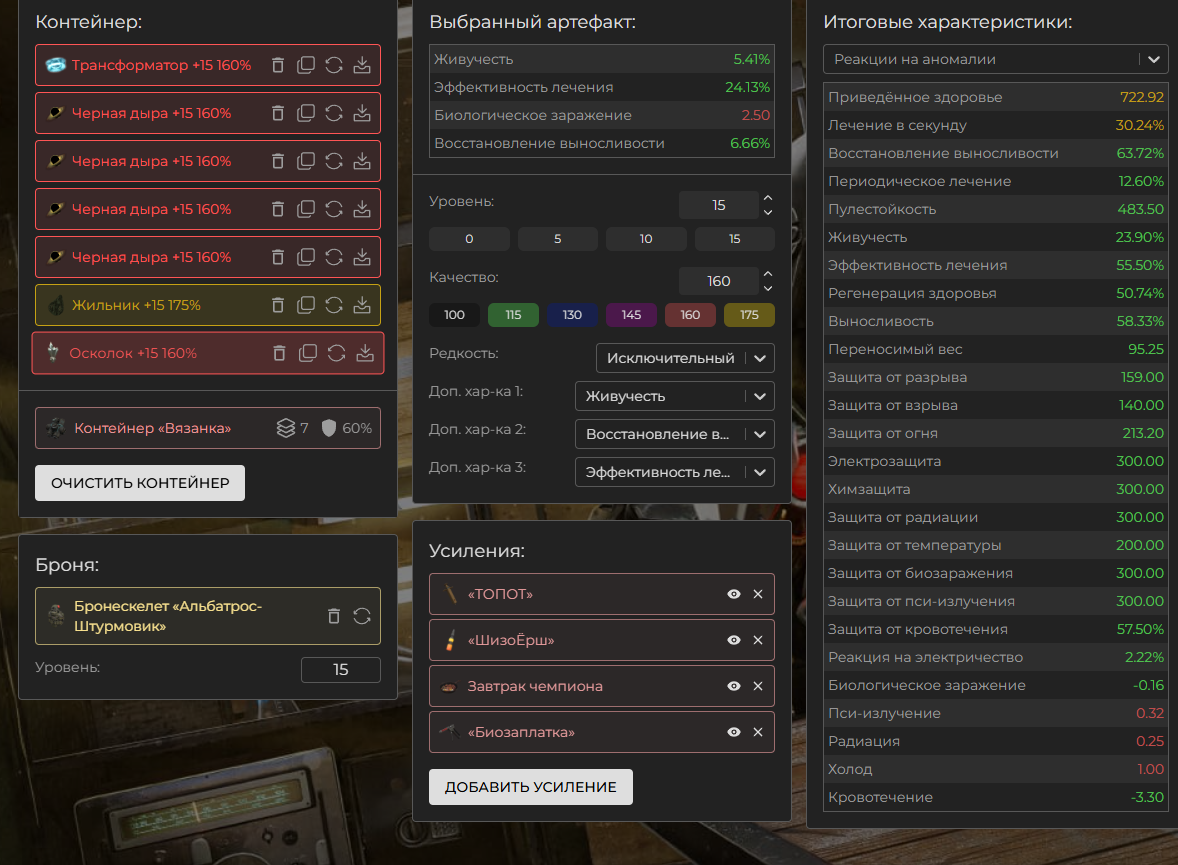
Task: Remove the «ТОПОТ» boost with X icon
Action: click(x=757, y=594)
